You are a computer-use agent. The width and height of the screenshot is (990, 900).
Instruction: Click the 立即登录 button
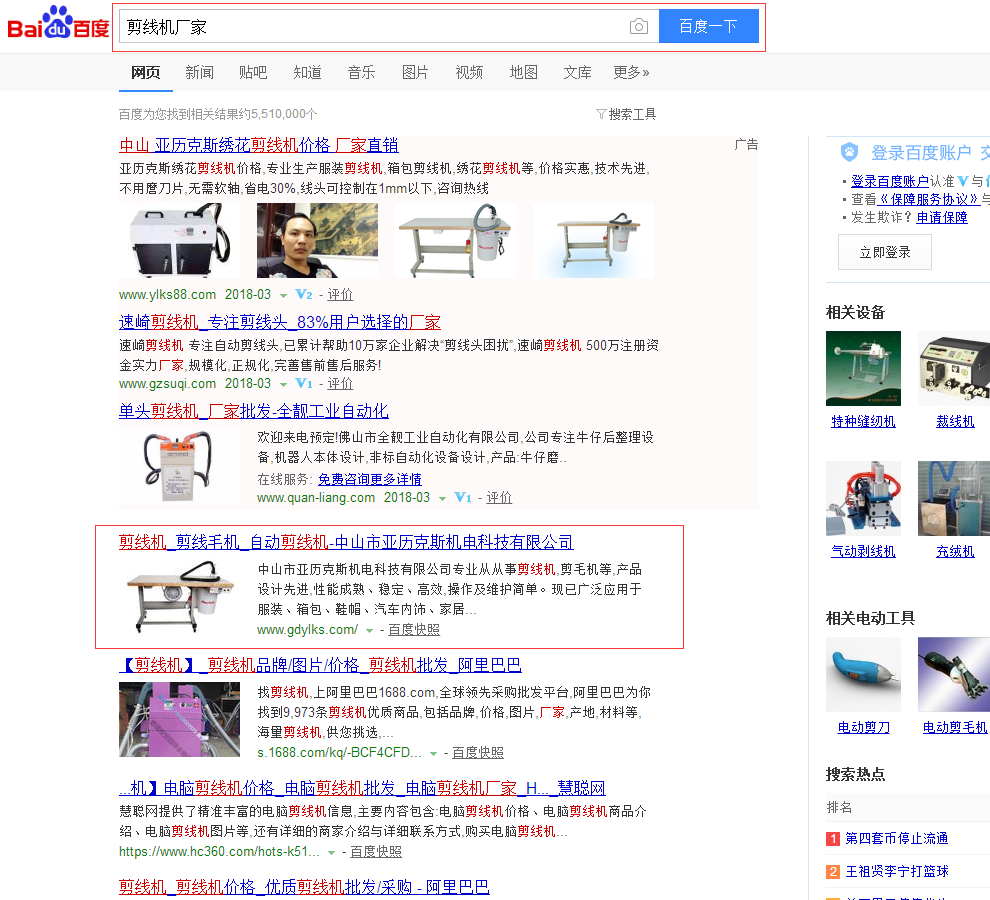point(884,252)
